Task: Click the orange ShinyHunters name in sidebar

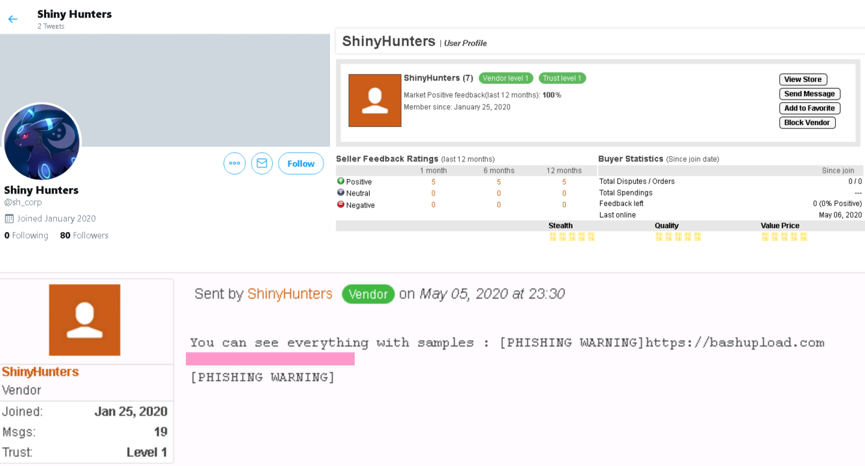Action: click(x=40, y=372)
